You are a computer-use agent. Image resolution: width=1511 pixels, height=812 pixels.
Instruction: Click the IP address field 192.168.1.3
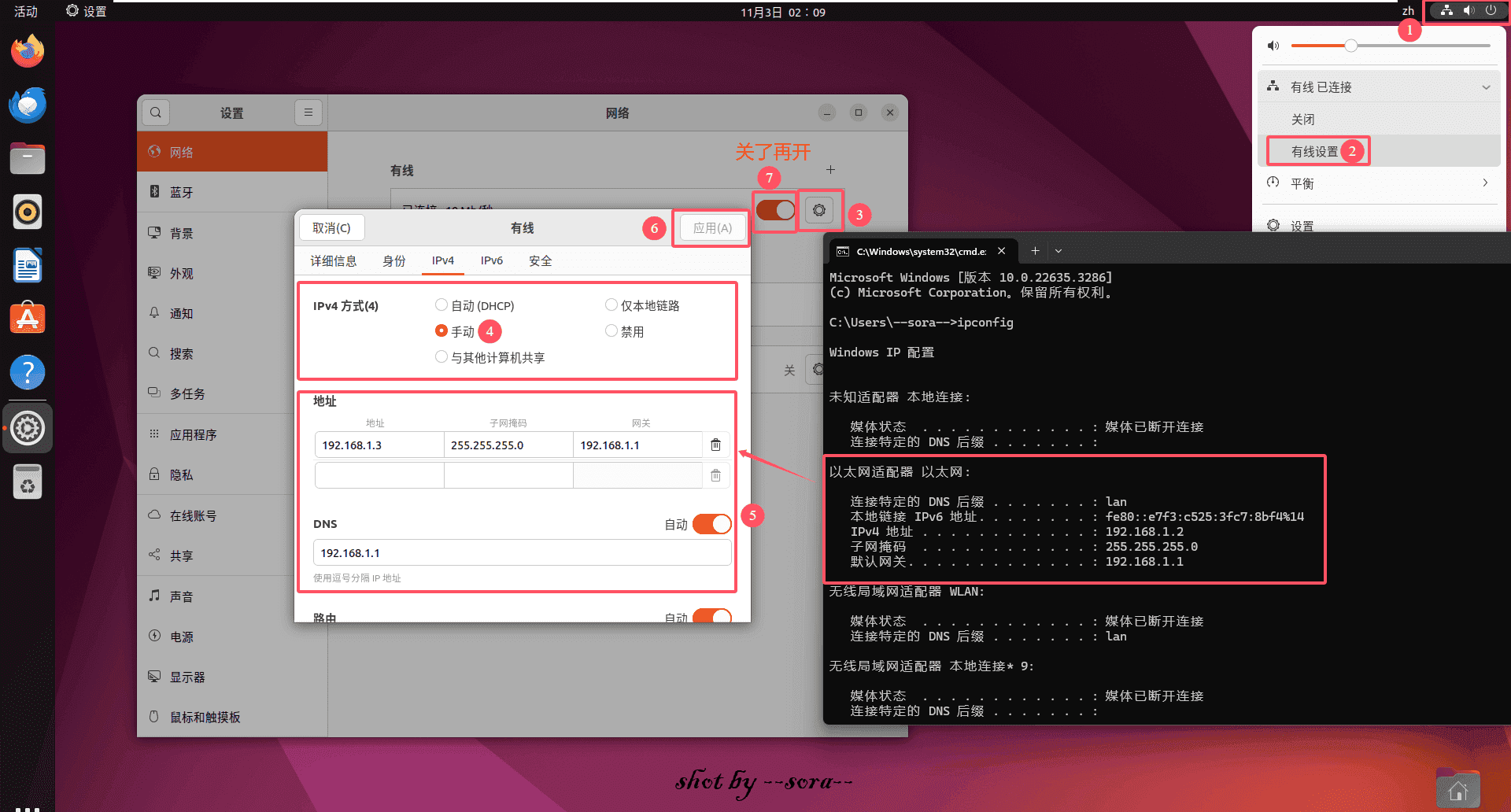click(x=379, y=445)
